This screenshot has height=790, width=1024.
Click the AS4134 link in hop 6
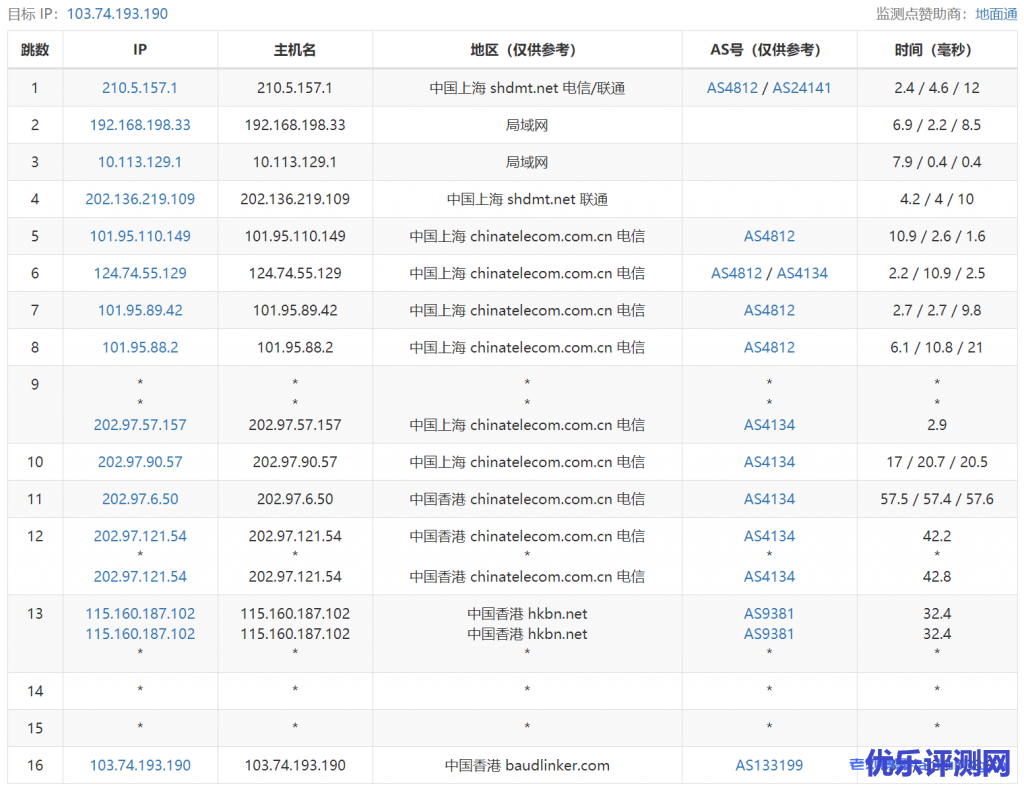point(802,273)
